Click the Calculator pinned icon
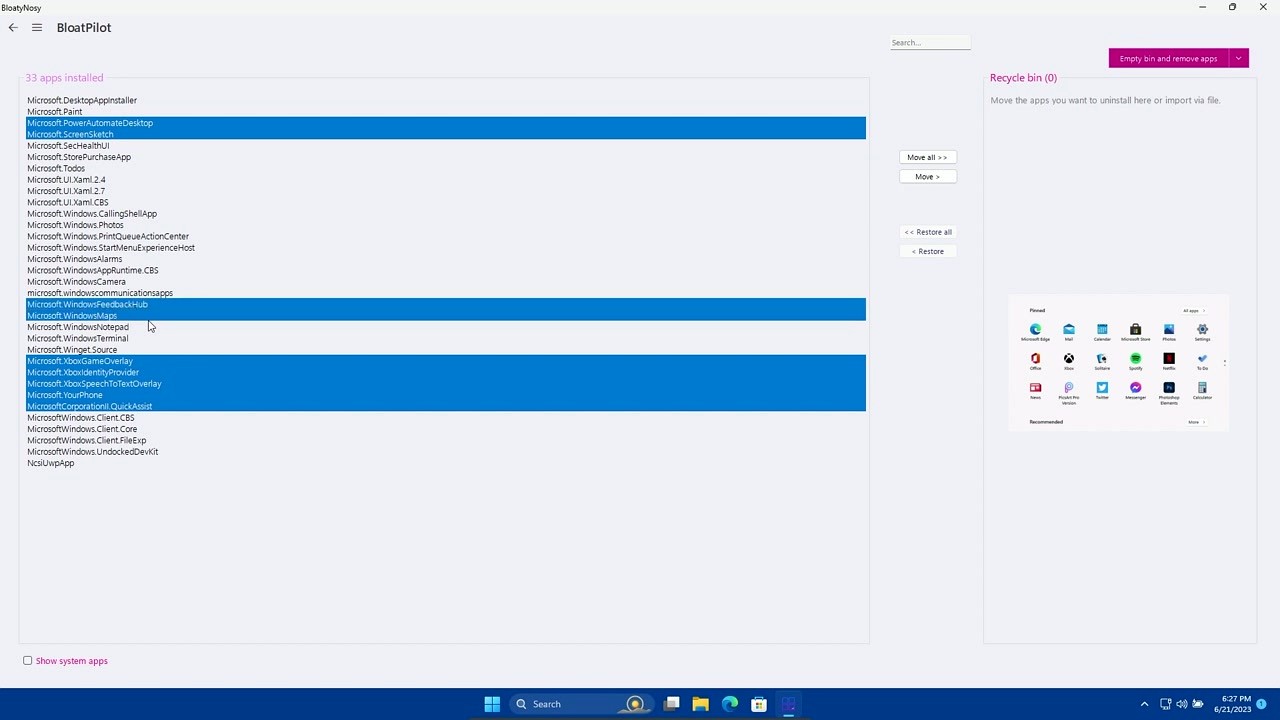 [1203, 388]
